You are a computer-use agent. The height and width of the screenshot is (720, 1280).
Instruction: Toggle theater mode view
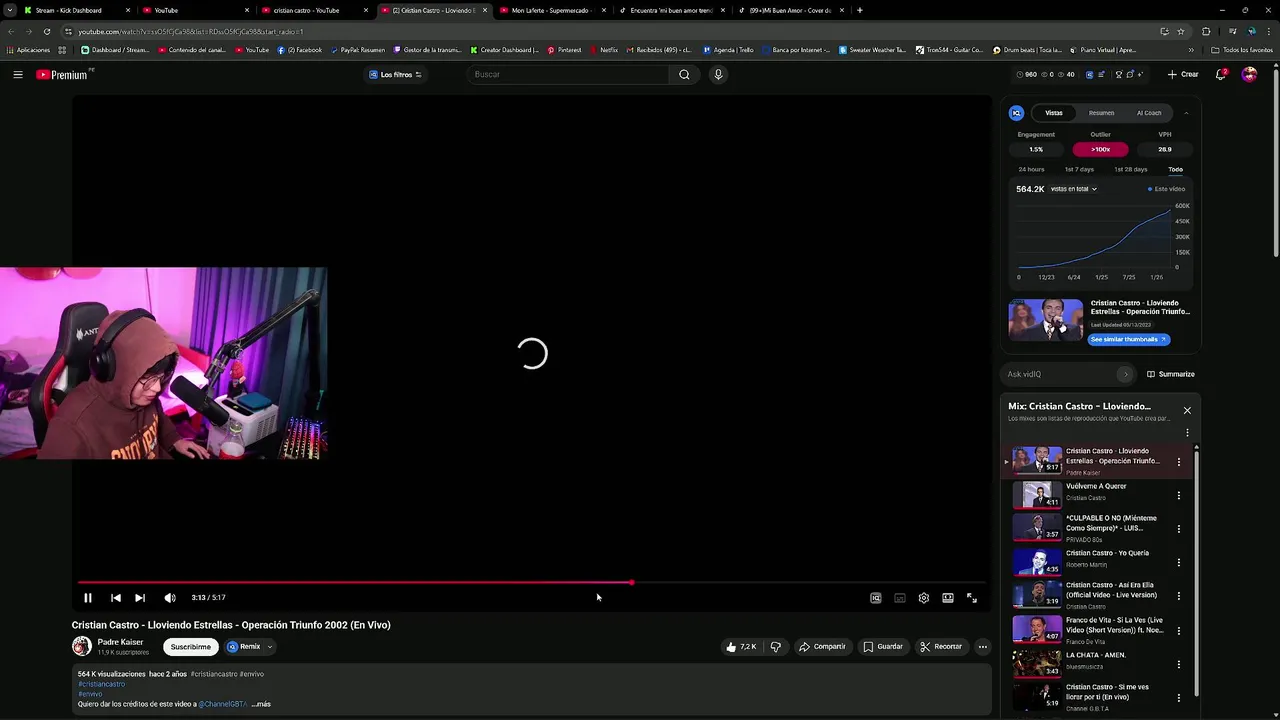947,598
